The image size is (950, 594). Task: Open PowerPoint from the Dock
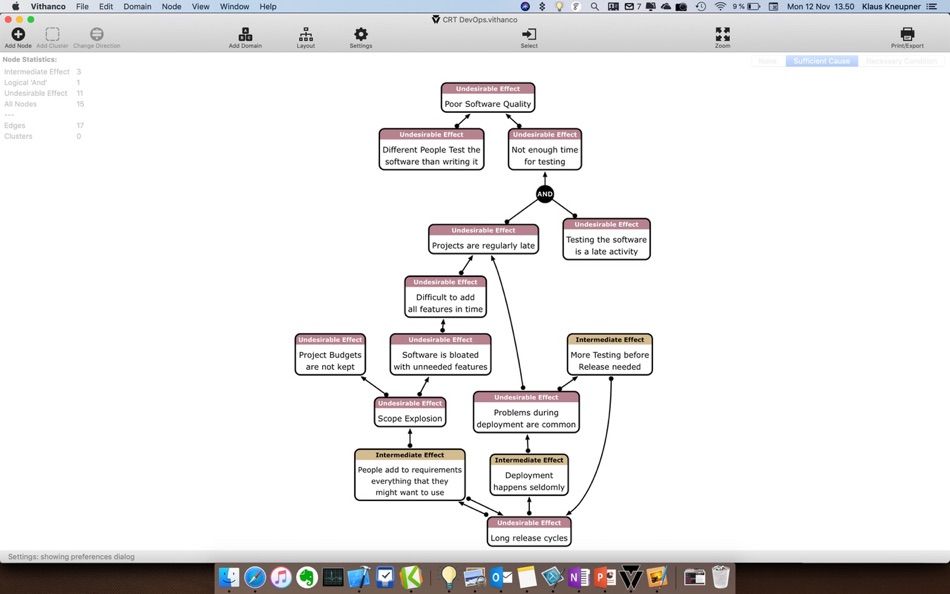[x=604, y=578]
